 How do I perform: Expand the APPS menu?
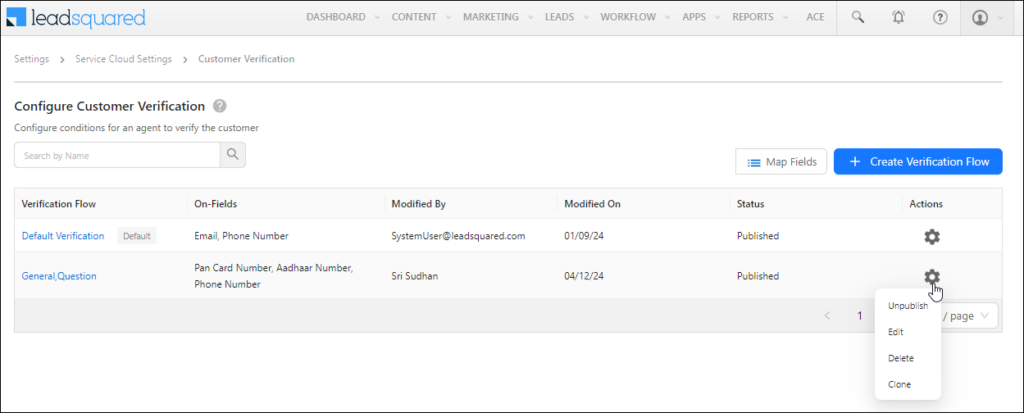pyautogui.click(x=701, y=18)
